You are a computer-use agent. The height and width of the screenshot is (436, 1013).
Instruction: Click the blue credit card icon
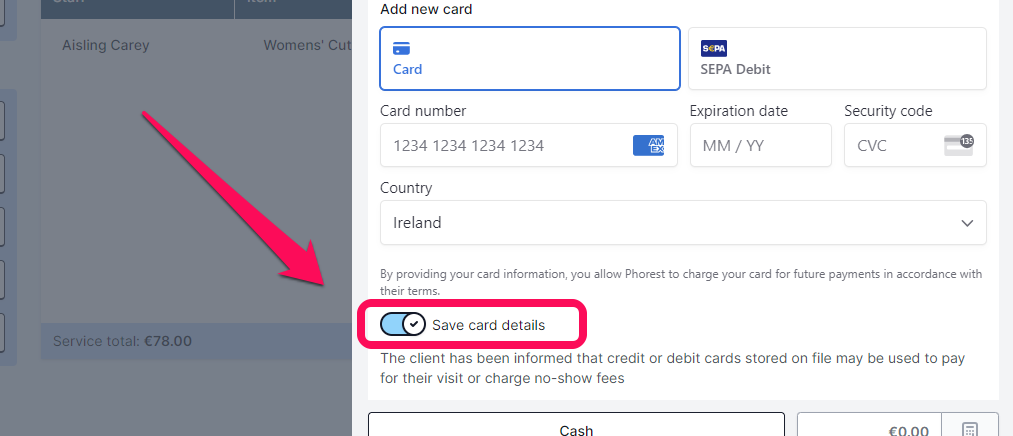(x=401, y=48)
